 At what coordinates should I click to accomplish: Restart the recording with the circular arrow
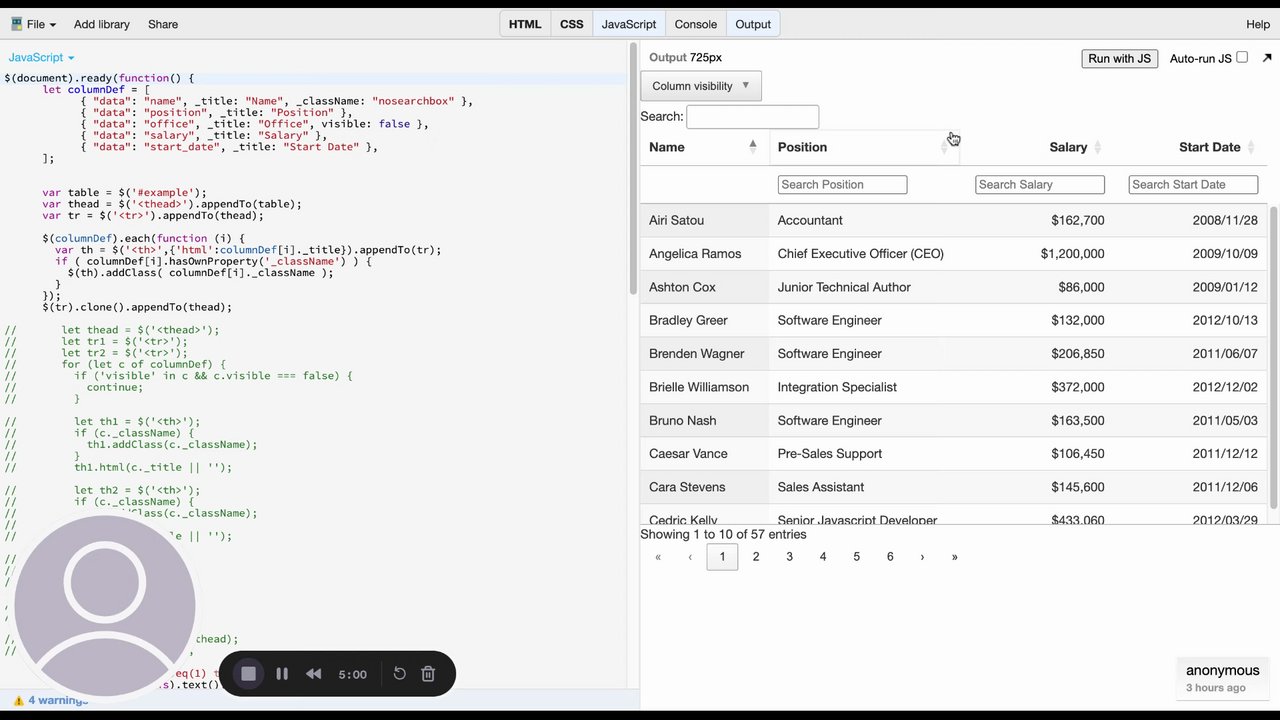click(399, 674)
